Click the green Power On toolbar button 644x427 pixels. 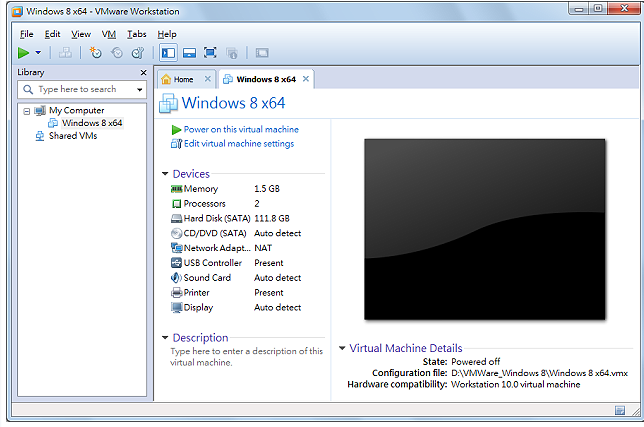pos(23,53)
